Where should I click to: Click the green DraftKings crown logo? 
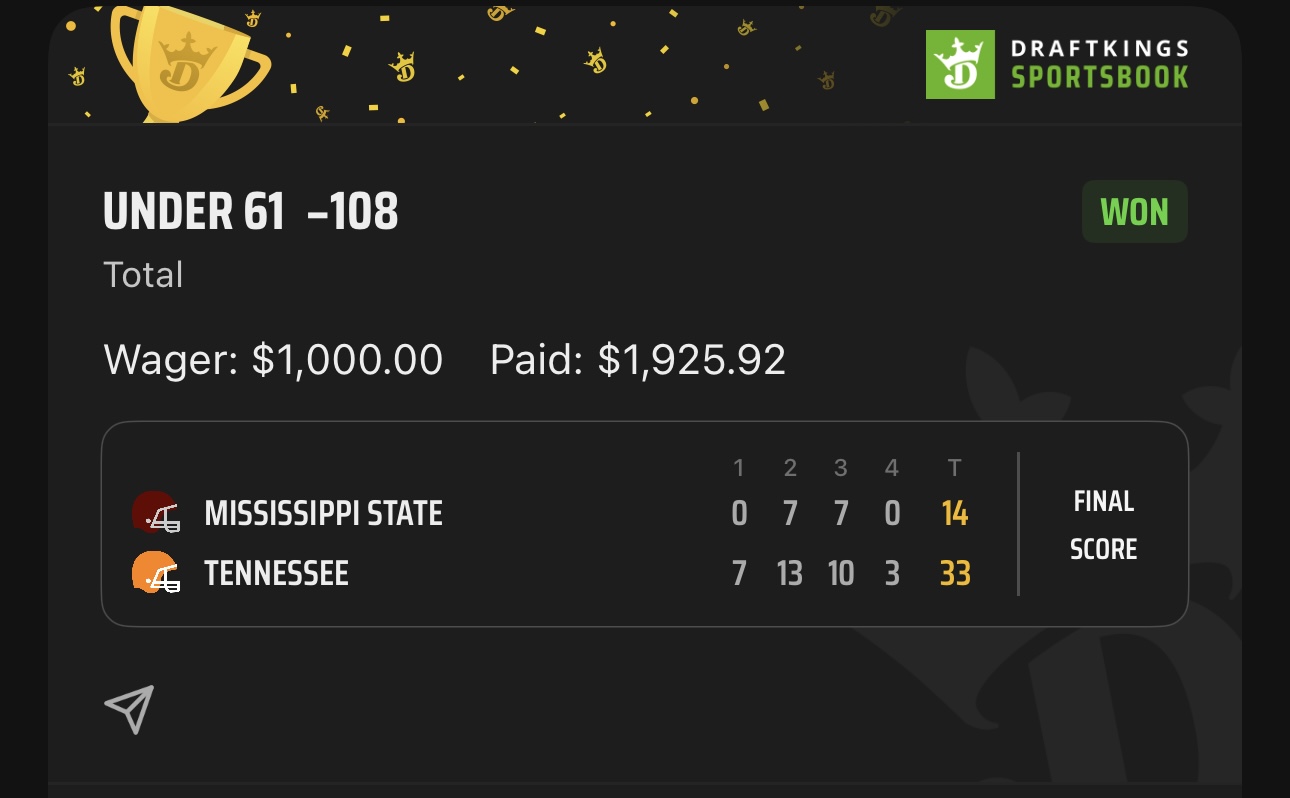pyautogui.click(x=960, y=65)
